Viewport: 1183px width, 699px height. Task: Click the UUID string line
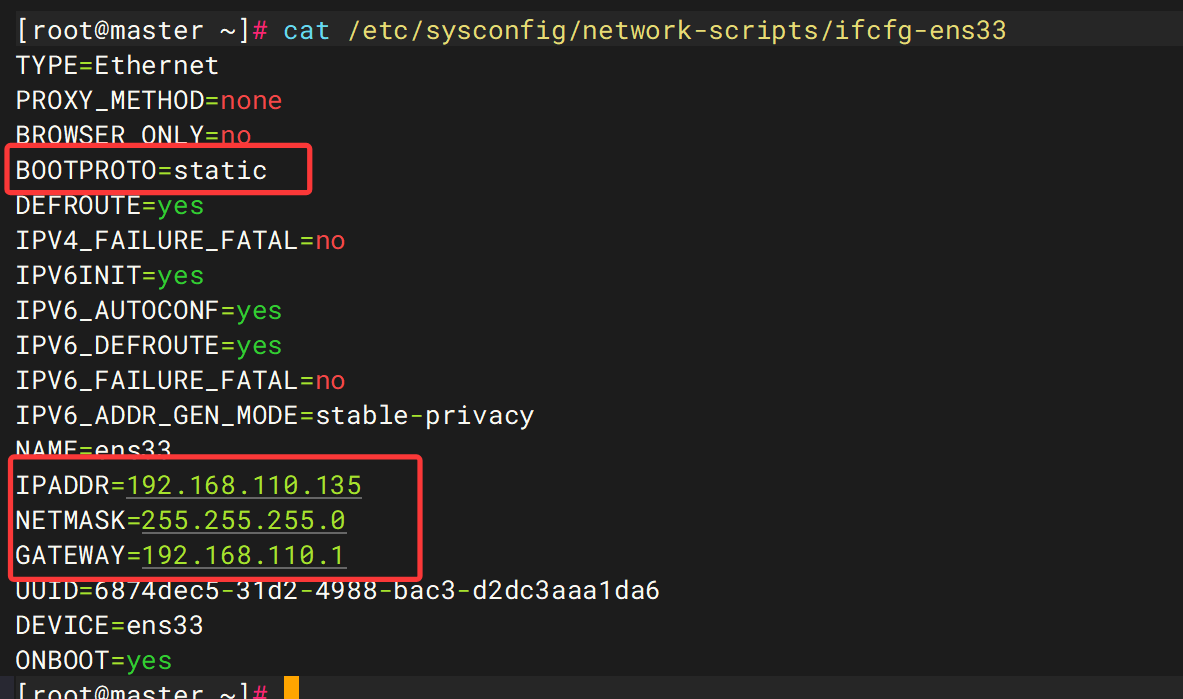tap(337, 590)
